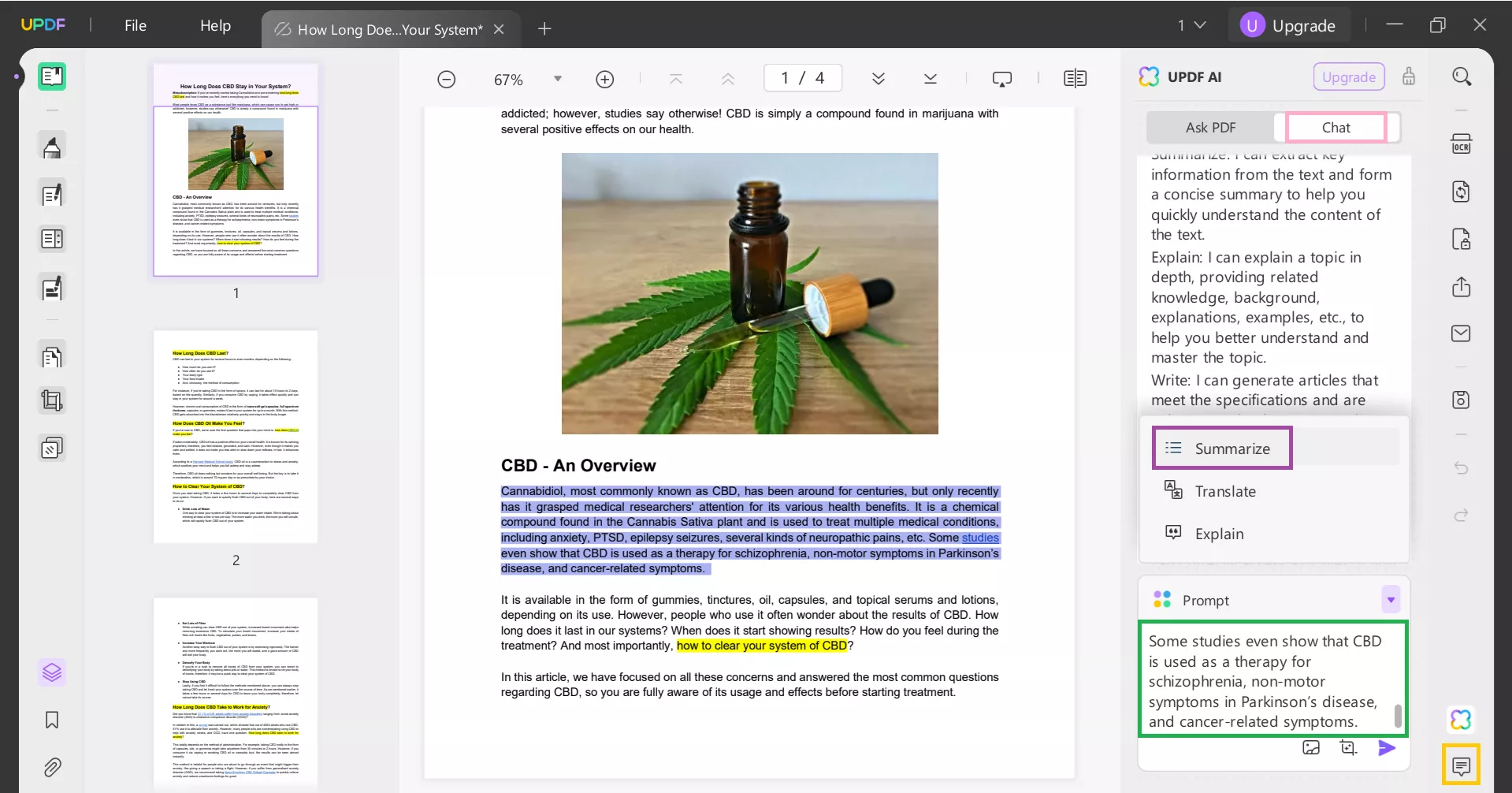
Task: Toggle the bookmarks panel
Action: pyautogui.click(x=53, y=720)
